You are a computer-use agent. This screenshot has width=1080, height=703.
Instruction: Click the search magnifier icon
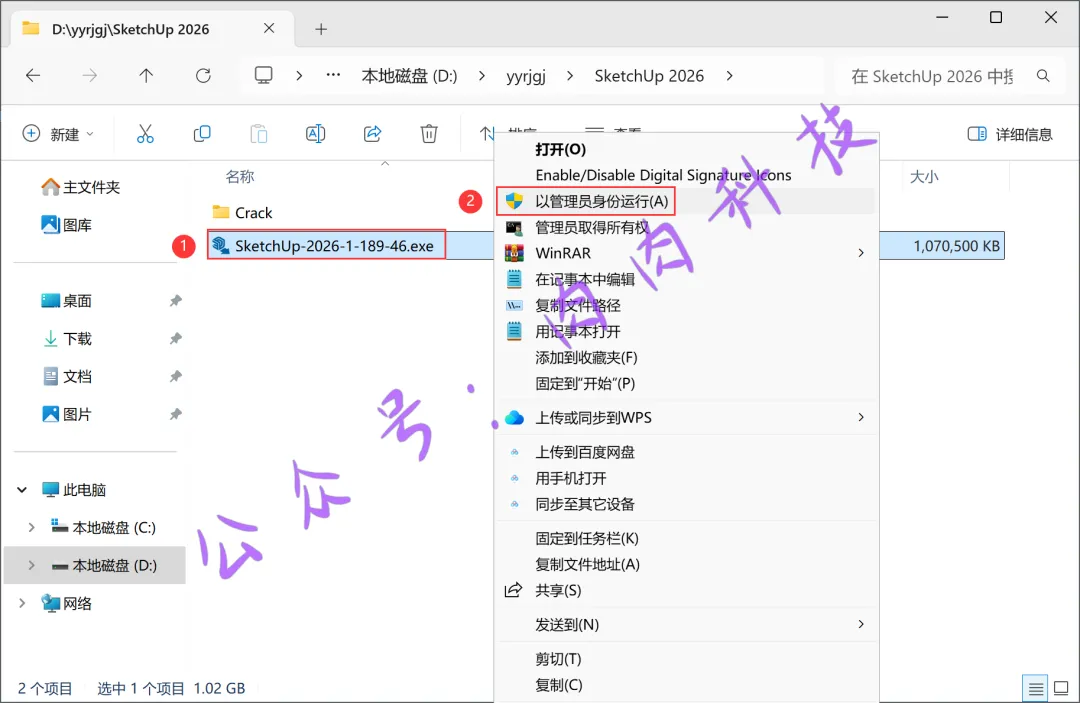point(1043,76)
